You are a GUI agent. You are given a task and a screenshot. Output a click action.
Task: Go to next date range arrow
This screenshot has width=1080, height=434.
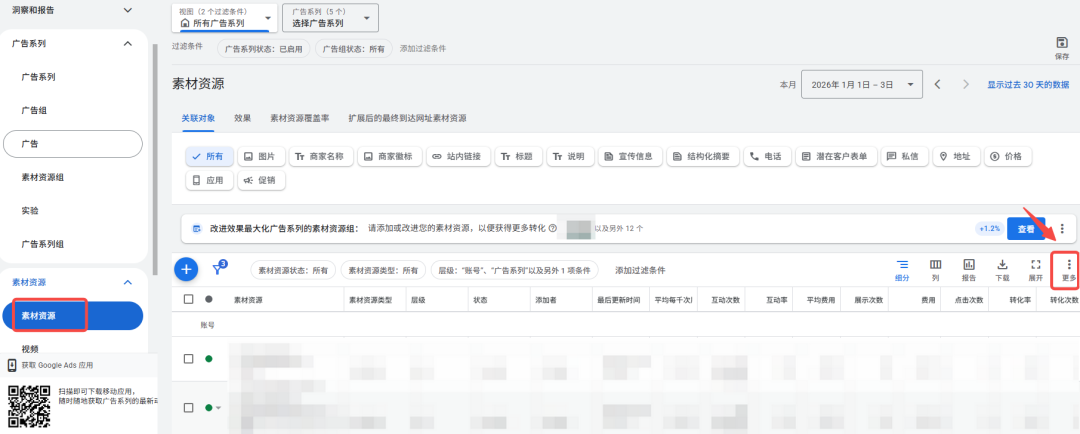pyautogui.click(x=966, y=85)
